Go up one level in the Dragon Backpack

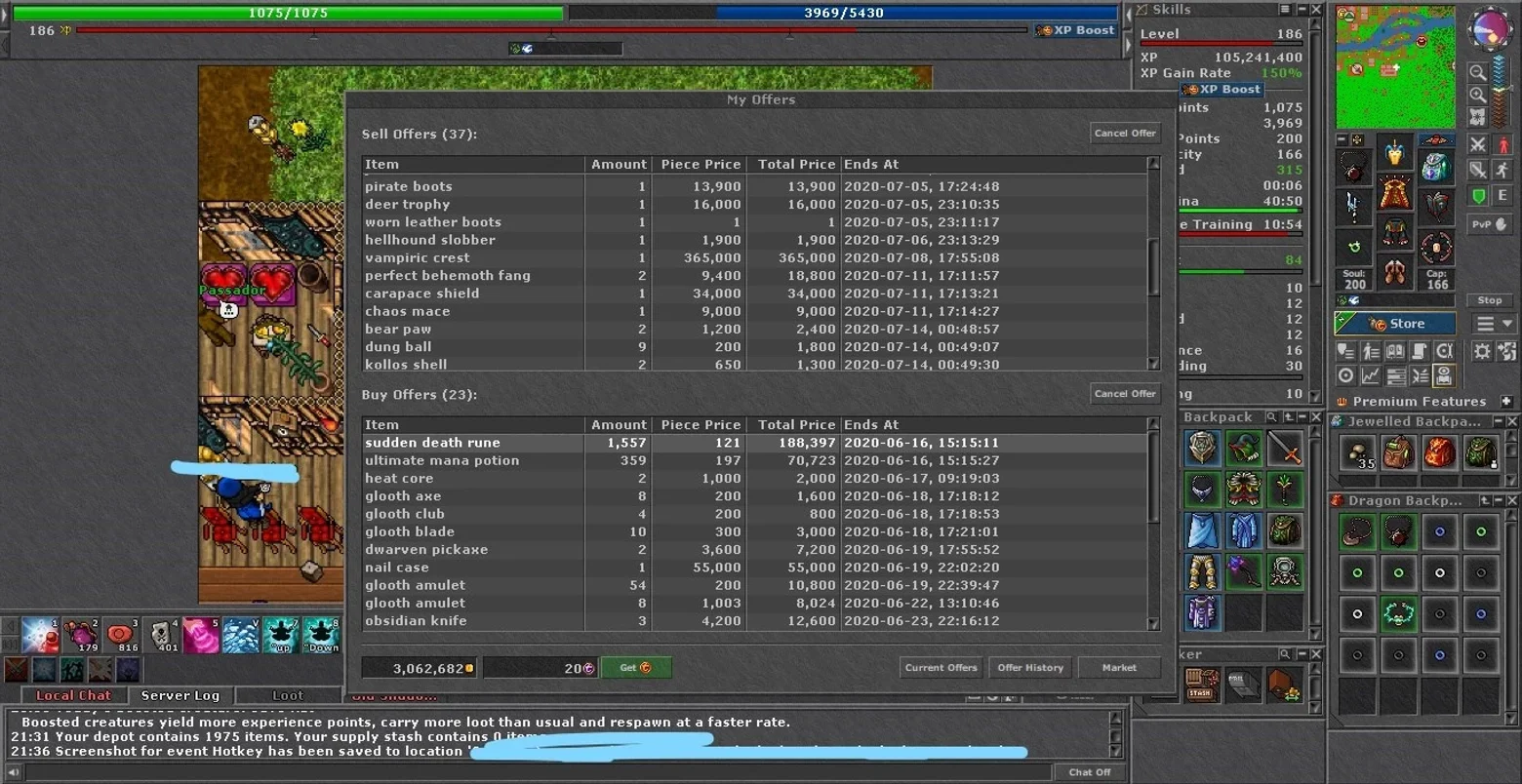(x=1485, y=501)
